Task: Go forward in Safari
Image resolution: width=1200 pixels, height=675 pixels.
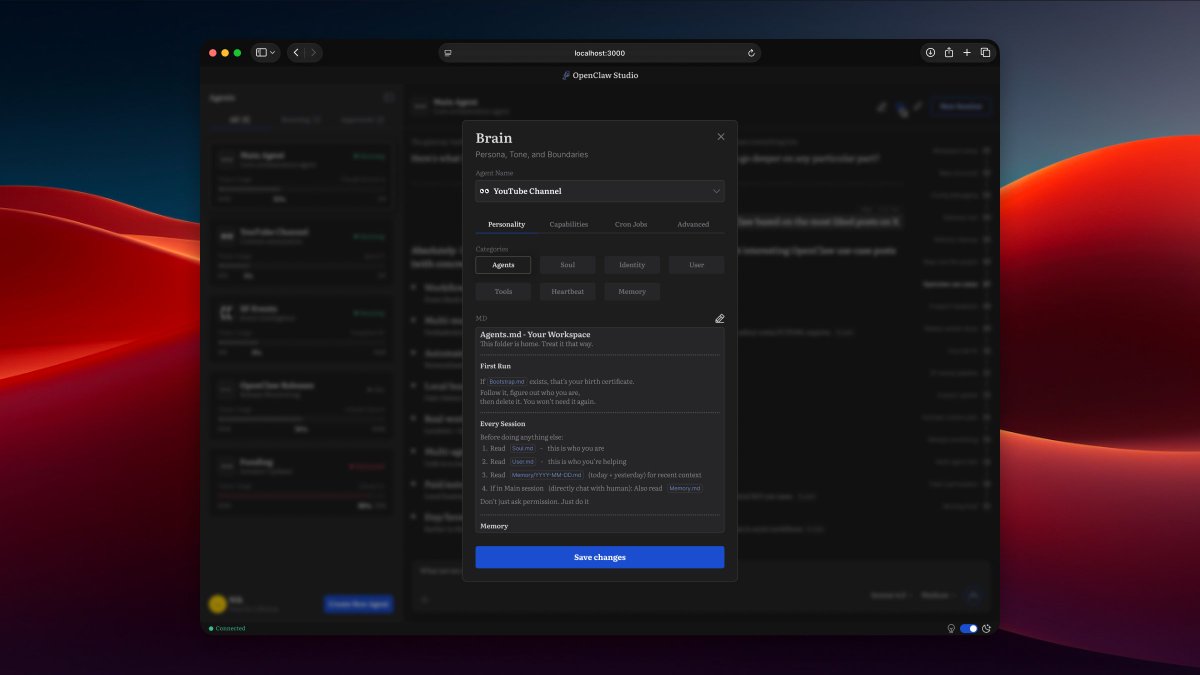Action: [x=313, y=53]
